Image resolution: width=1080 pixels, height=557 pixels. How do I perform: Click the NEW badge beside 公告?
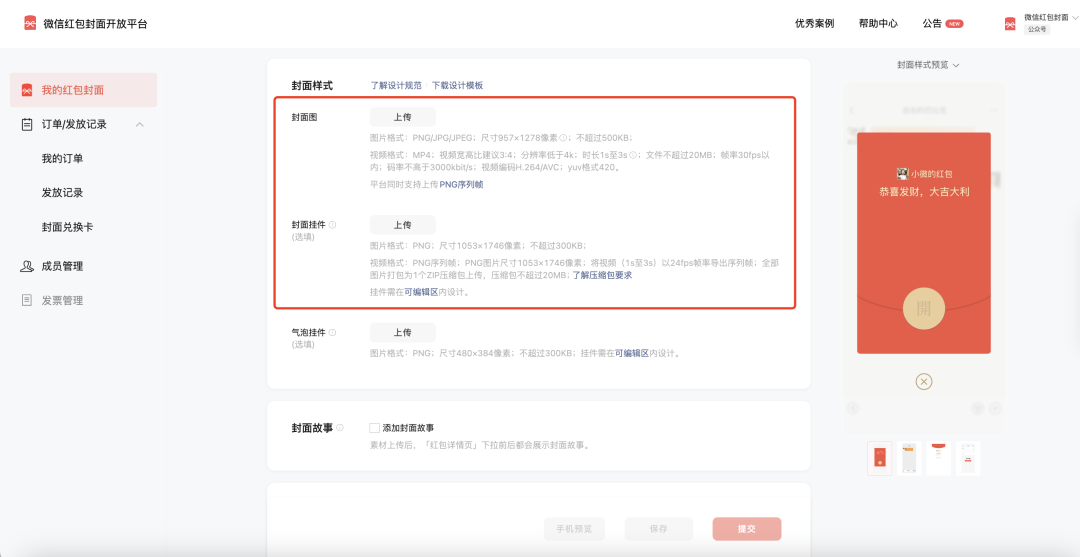pyautogui.click(x=954, y=23)
